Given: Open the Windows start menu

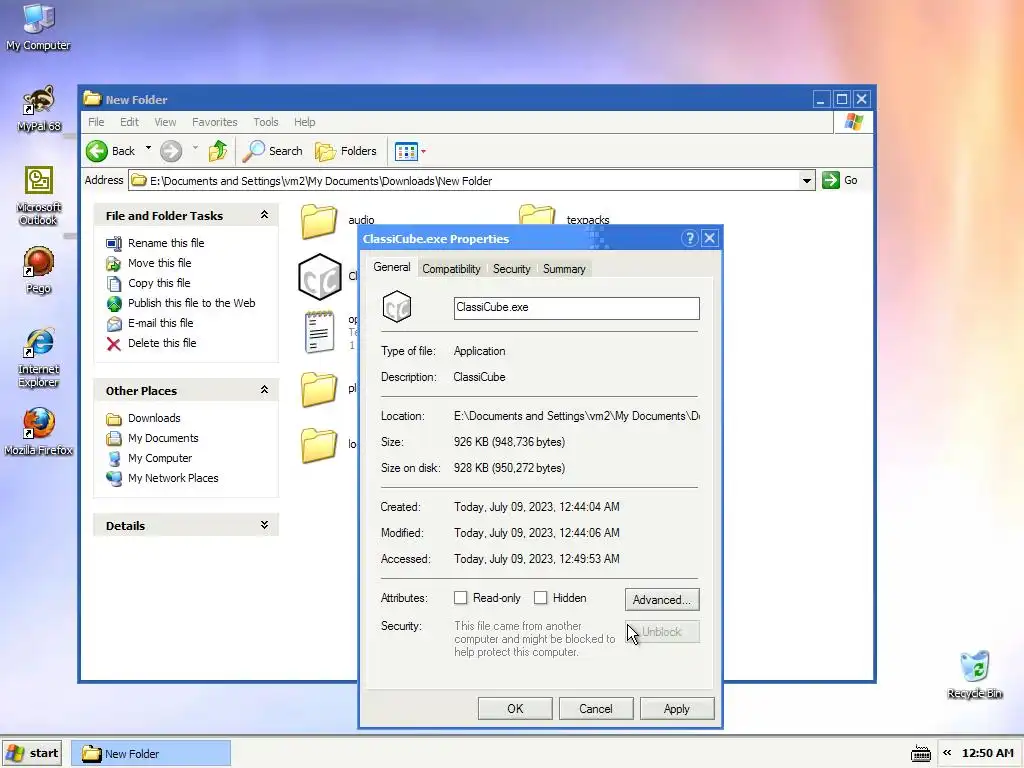Looking at the screenshot, I should [32, 753].
